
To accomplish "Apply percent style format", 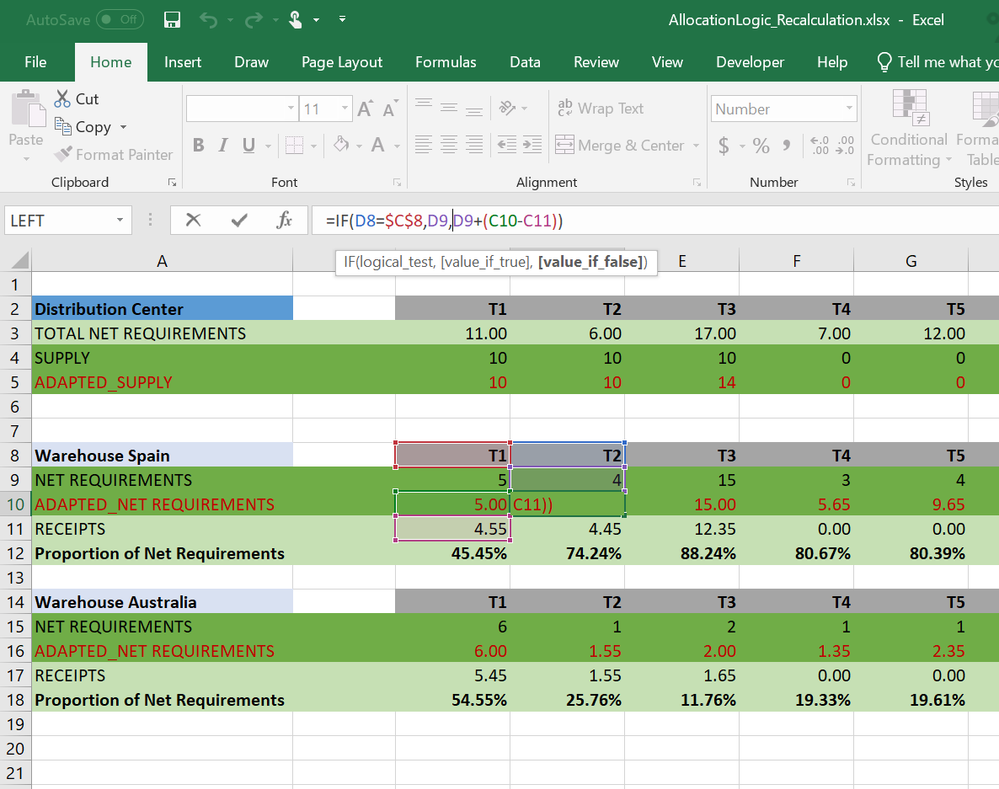I will point(761,146).
